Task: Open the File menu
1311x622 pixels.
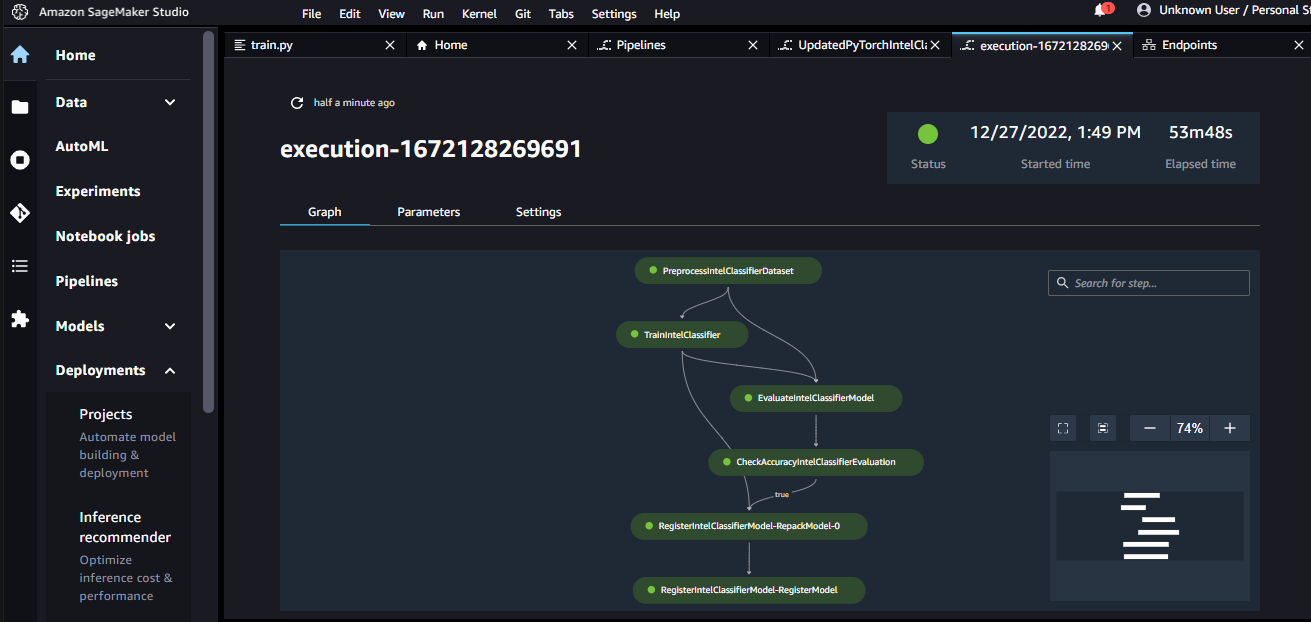Action: pyautogui.click(x=311, y=14)
